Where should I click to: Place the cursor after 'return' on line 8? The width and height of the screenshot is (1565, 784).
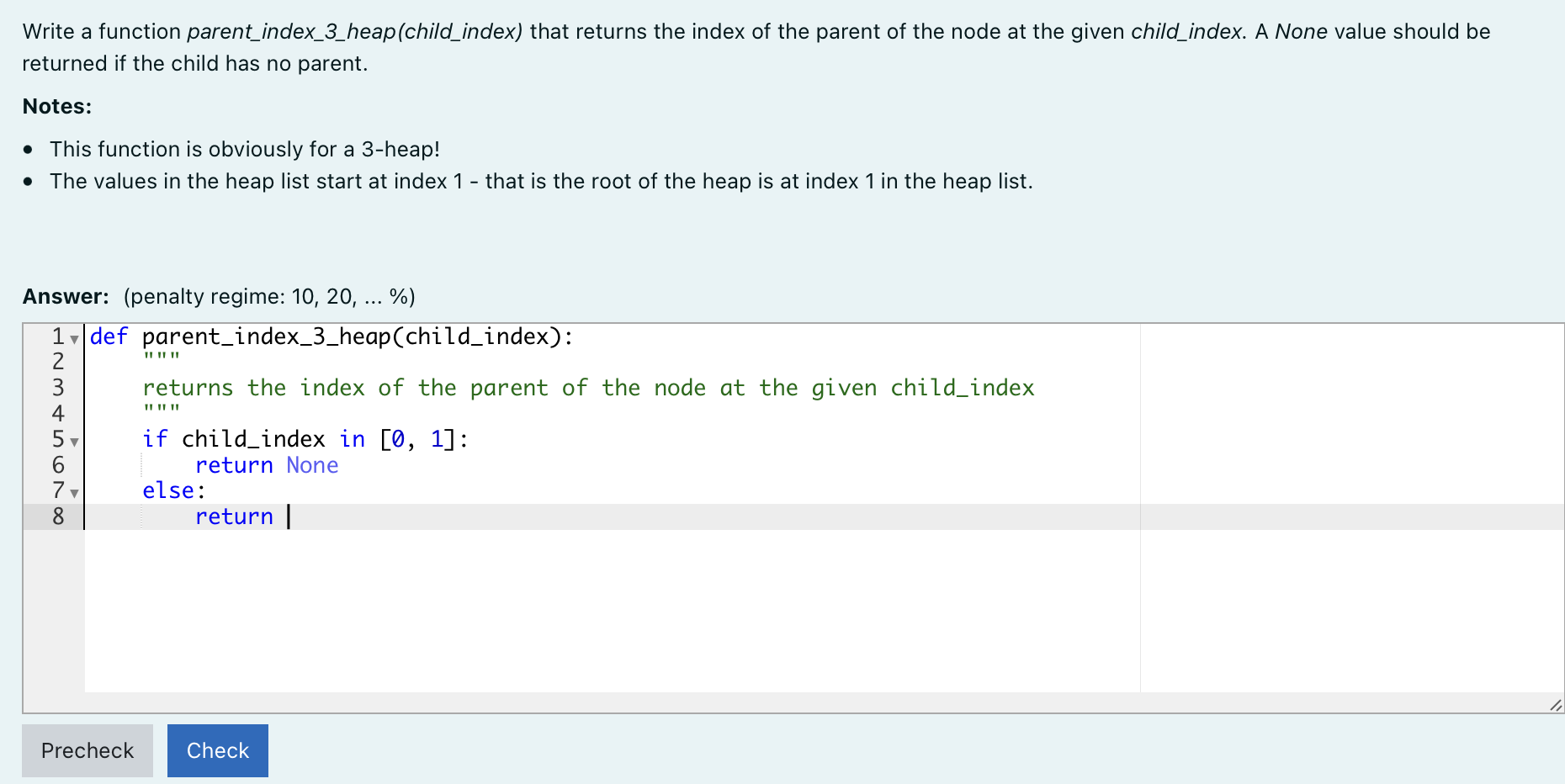click(x=286, y=516)
